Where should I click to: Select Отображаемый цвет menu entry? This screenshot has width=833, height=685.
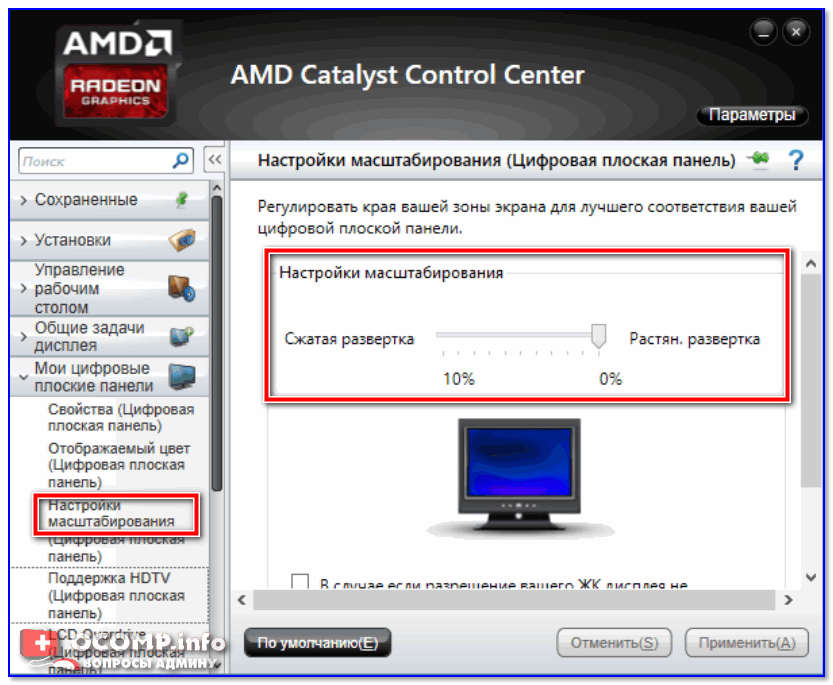119,465
